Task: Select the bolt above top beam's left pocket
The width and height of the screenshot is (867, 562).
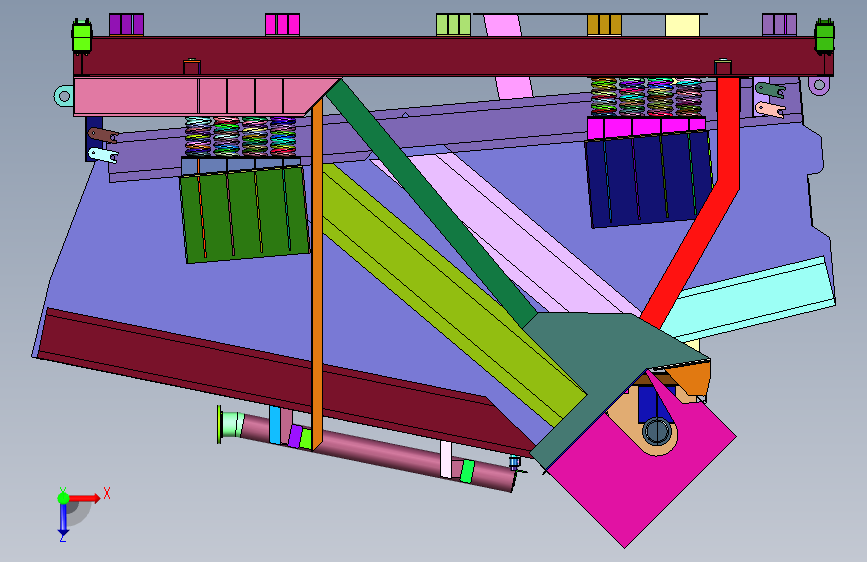Action: click(191, 60)
